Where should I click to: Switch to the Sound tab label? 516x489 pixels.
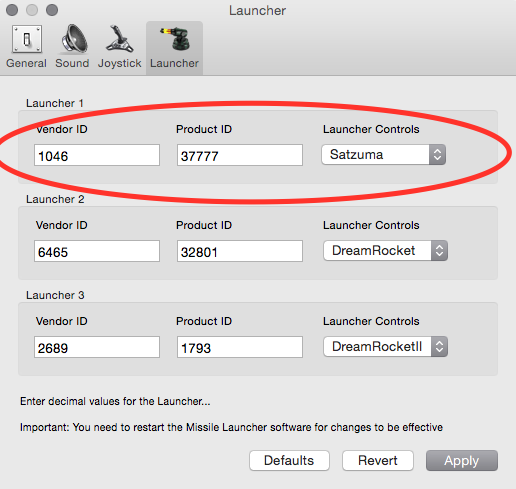pyautogui.click(x=72, y=63)
